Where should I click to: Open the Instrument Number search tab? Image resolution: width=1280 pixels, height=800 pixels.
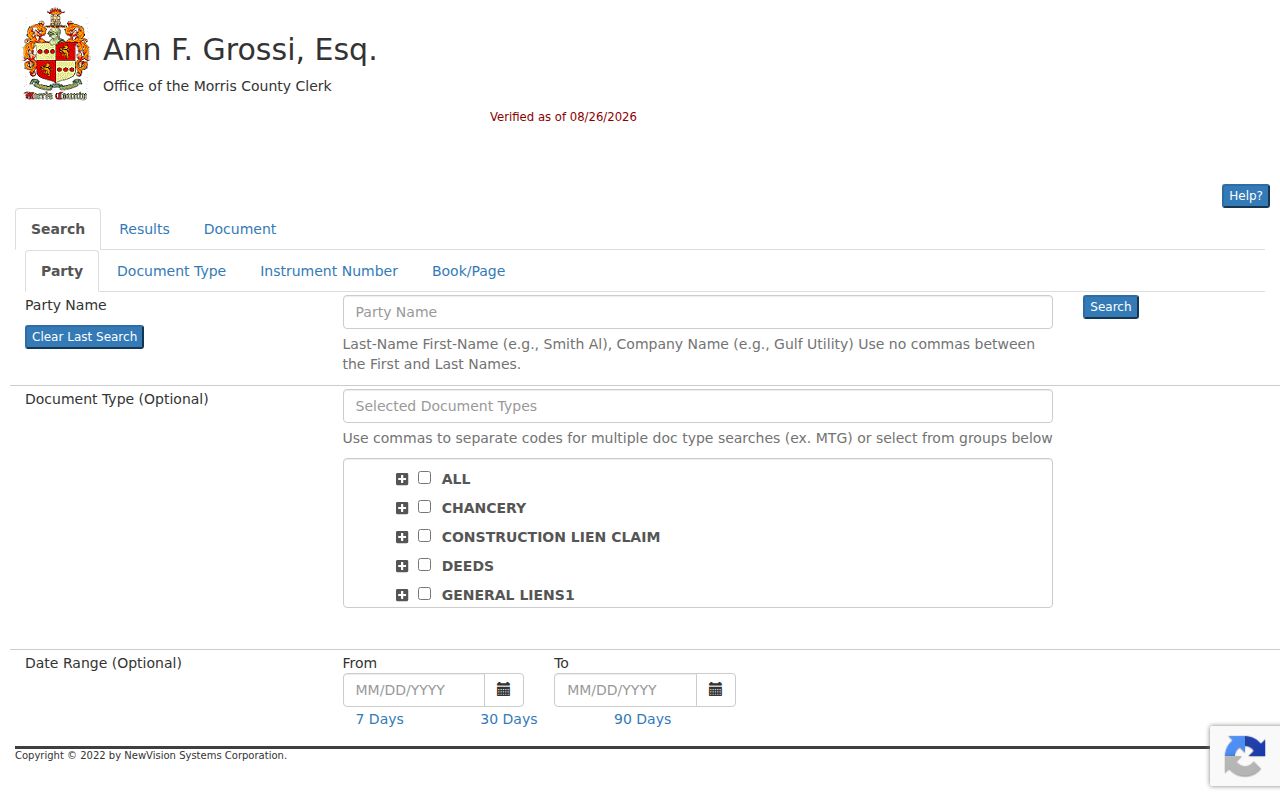tap(329, 271)
